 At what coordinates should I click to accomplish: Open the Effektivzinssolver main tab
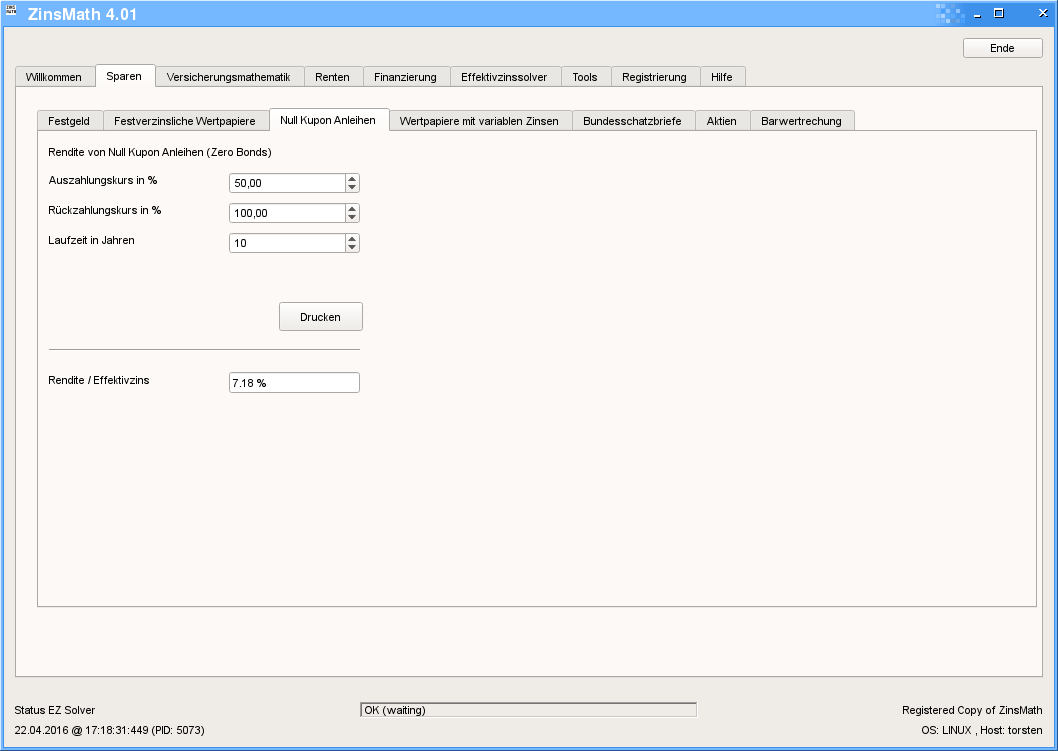504,77
